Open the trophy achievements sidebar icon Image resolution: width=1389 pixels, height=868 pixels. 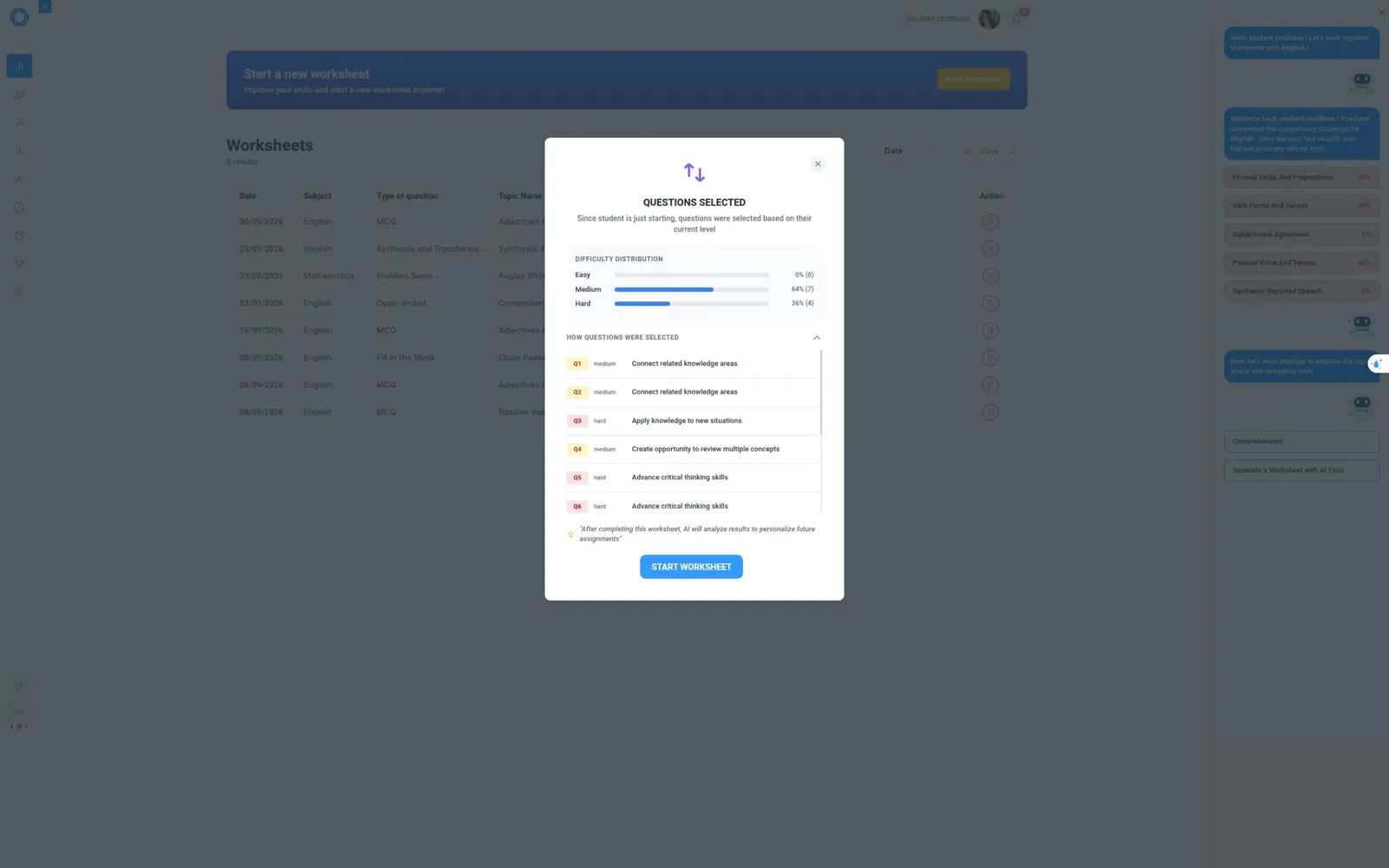(19, 264)
